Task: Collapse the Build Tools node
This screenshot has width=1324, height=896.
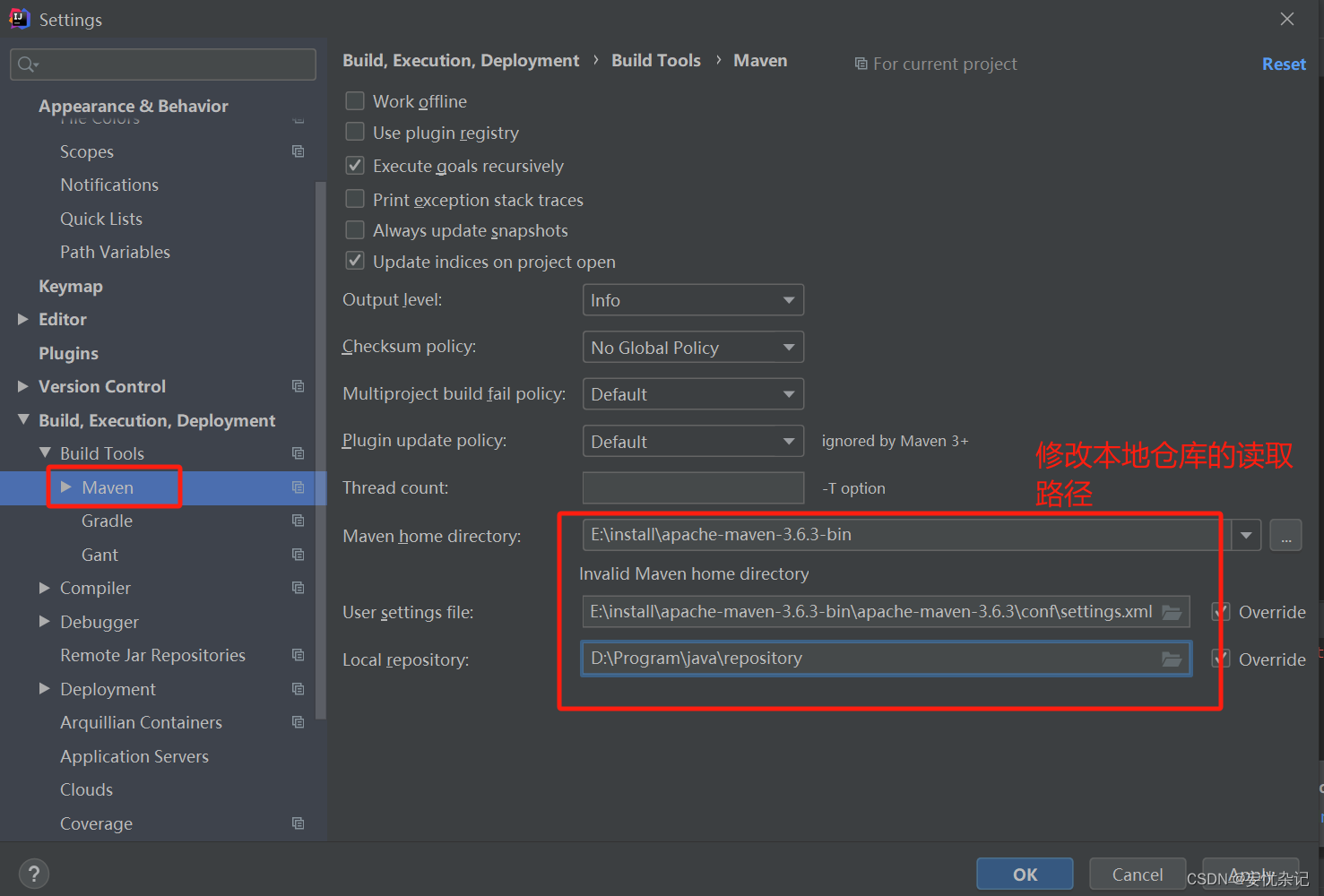Action: pyautogui.click(x=45, y=452)
